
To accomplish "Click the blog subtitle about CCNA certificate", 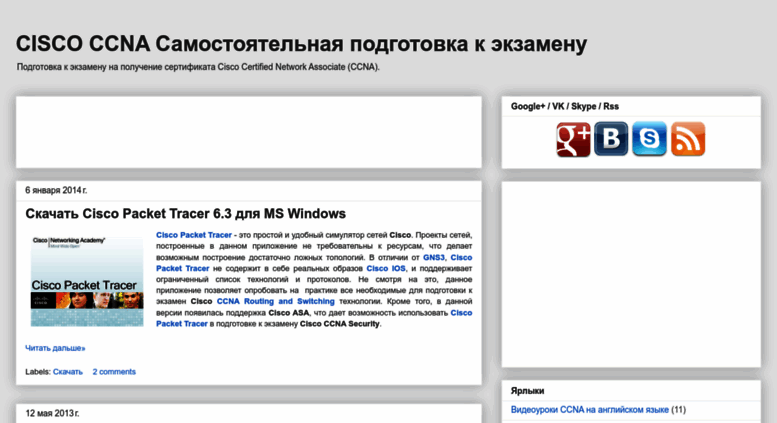I will [198, 67].
